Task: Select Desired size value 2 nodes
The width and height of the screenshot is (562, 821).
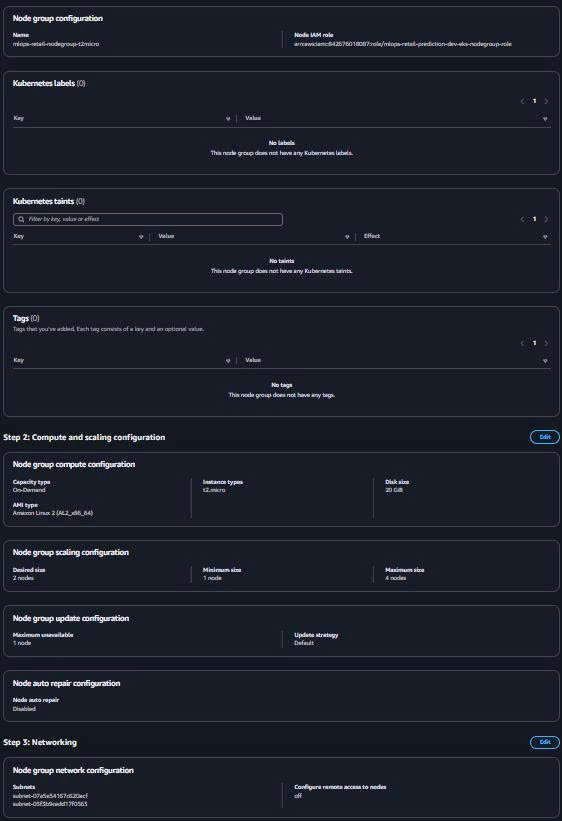Action: [23, 578]
